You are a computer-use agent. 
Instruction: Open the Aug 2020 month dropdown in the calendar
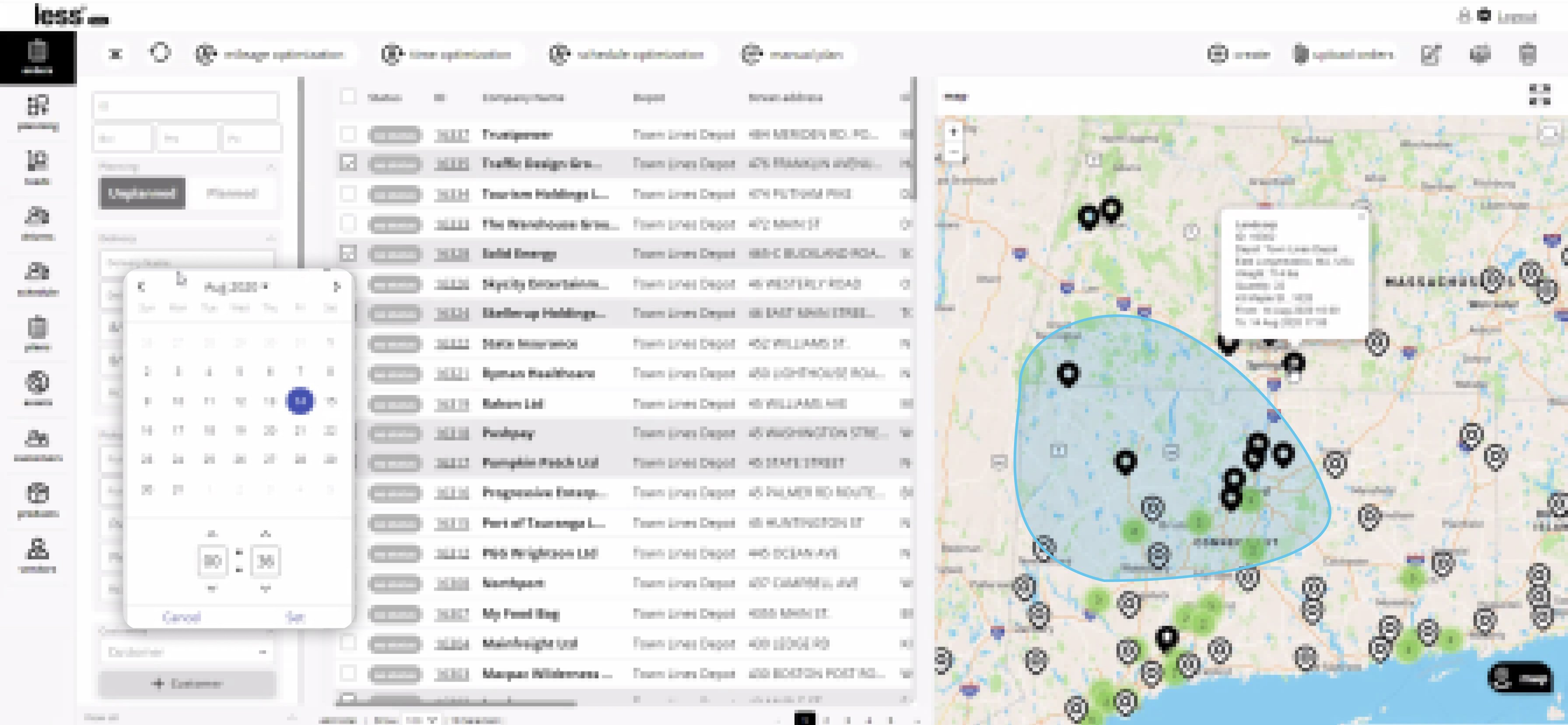pyautogui.click(x=236, y=286)
